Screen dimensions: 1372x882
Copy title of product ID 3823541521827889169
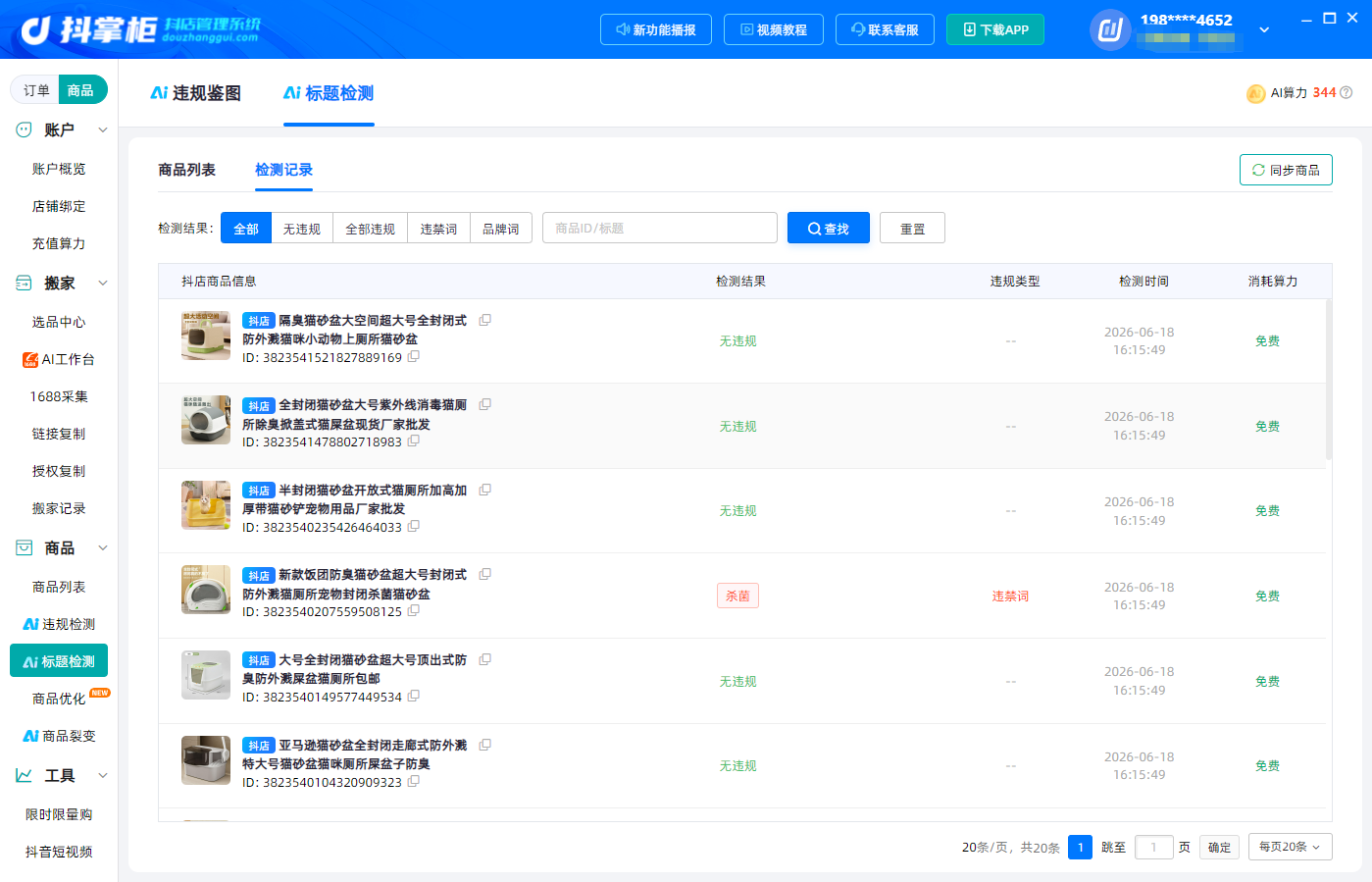tap(484, 320)
